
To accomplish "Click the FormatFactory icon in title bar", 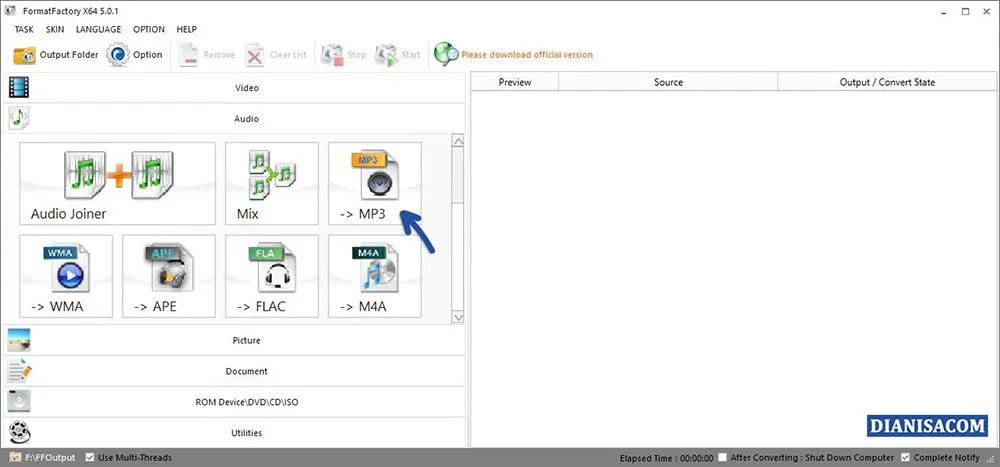I will click(10, 11).
